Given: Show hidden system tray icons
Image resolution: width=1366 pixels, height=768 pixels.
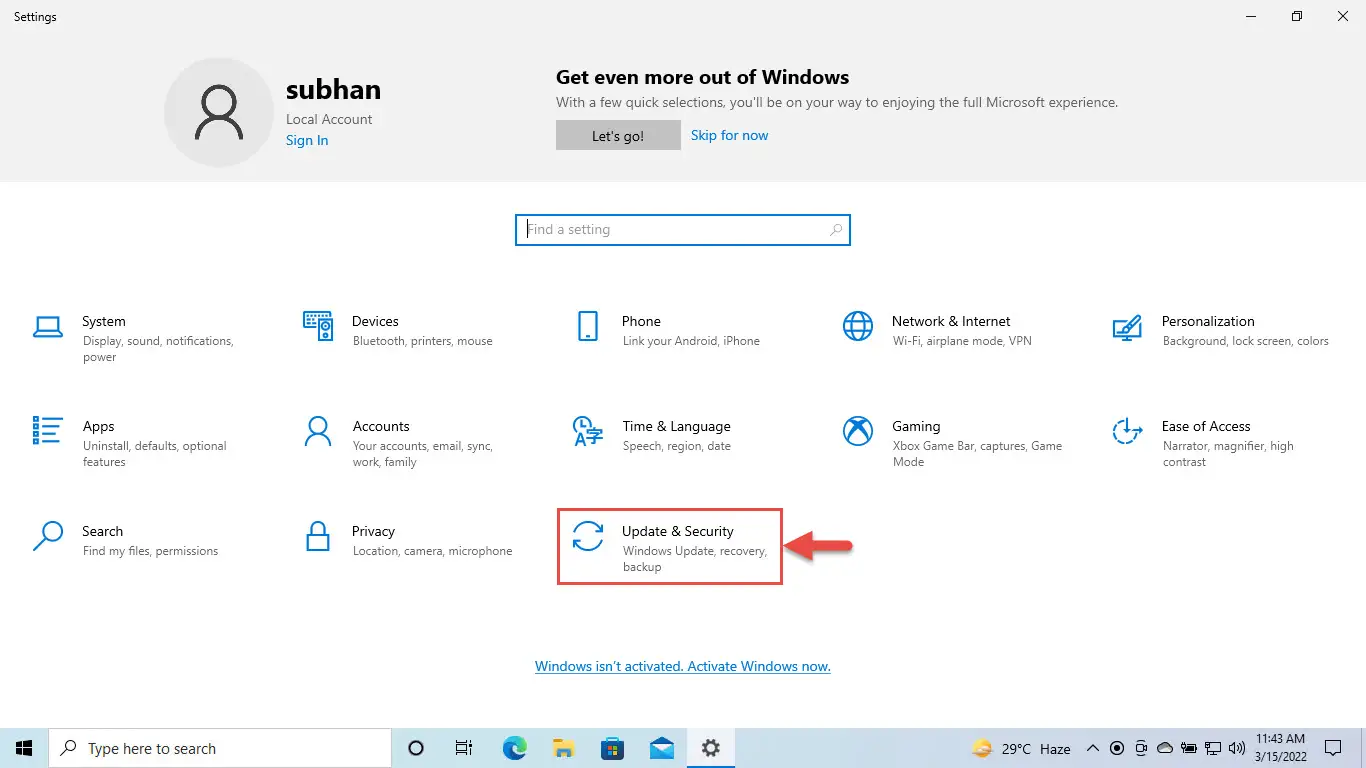Looking at the screenshot, I should point(1091,748).
